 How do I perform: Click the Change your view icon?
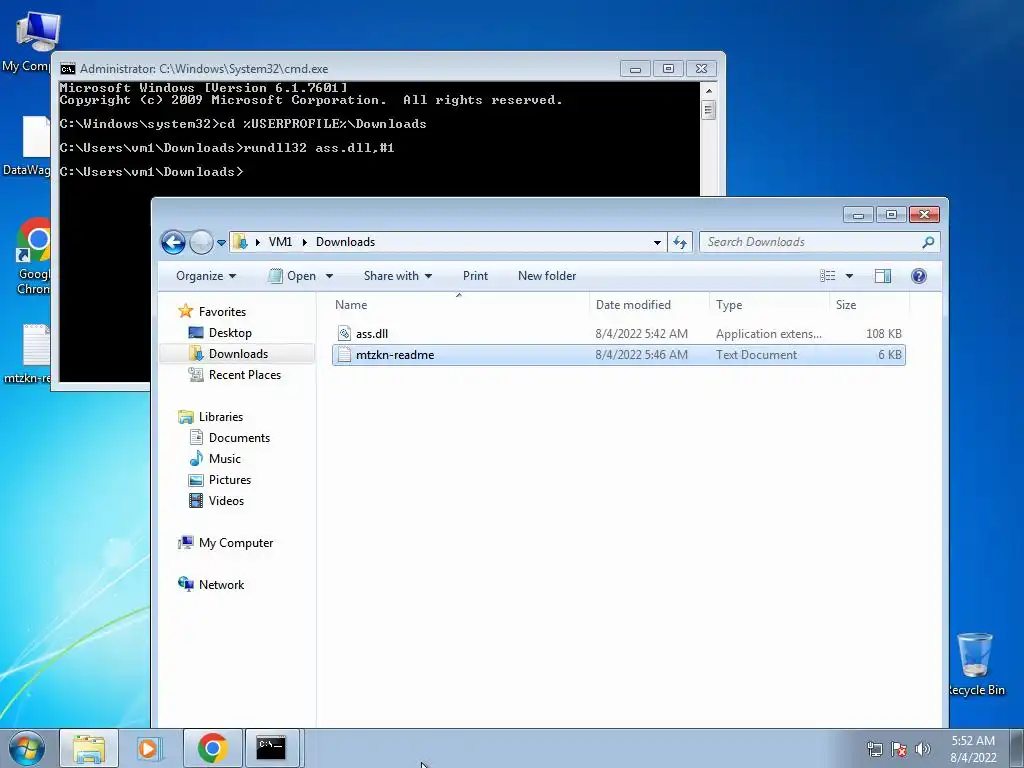(827, 276)
